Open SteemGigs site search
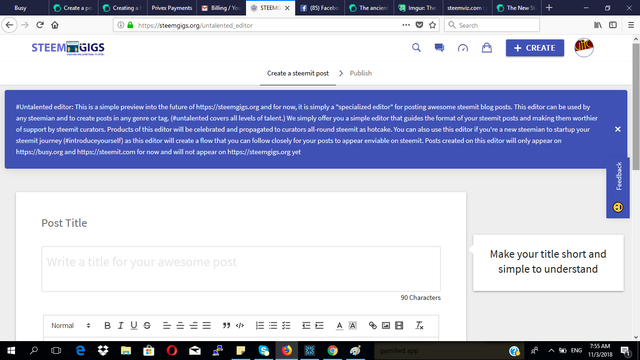Viewport: 640px width, 360px height. tap(416, 48)
